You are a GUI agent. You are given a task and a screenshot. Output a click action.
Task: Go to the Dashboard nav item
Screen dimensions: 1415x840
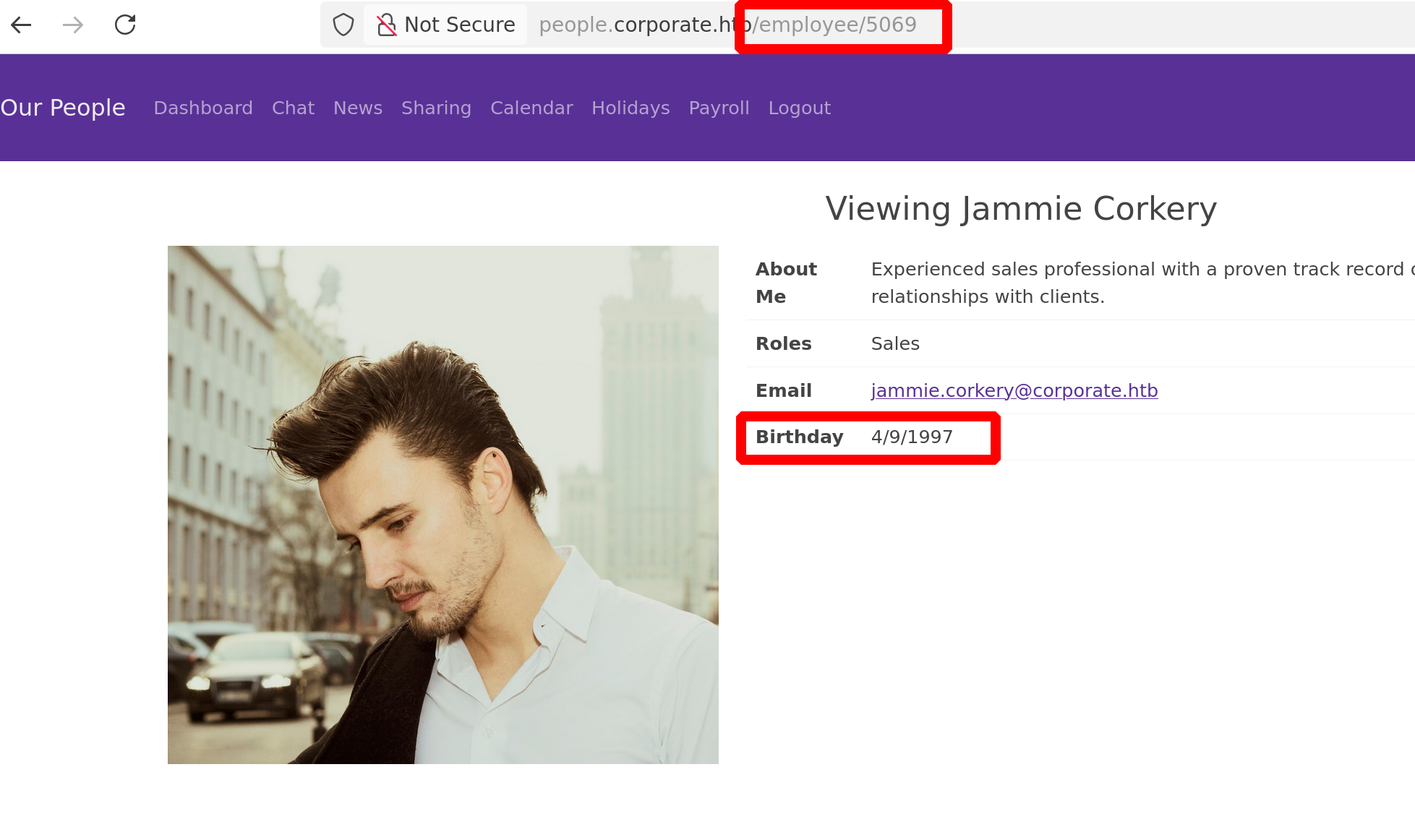(x=203, y=108)
